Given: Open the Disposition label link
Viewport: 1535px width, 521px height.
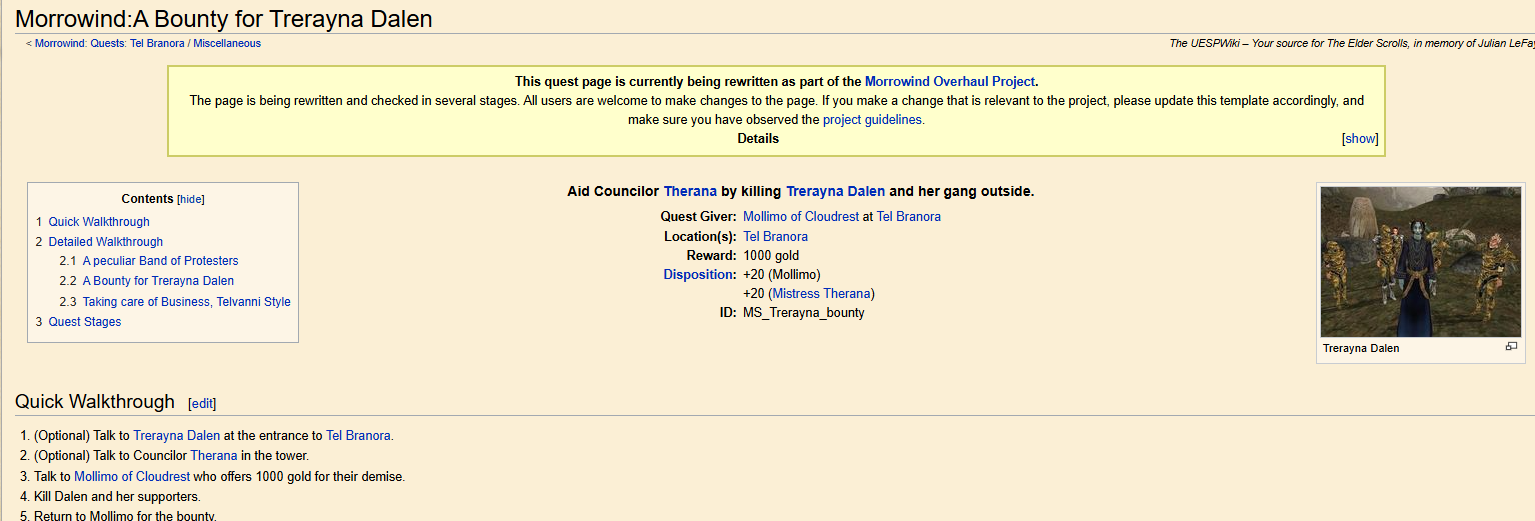Looking at the screenshot, I should coord(699,274).
